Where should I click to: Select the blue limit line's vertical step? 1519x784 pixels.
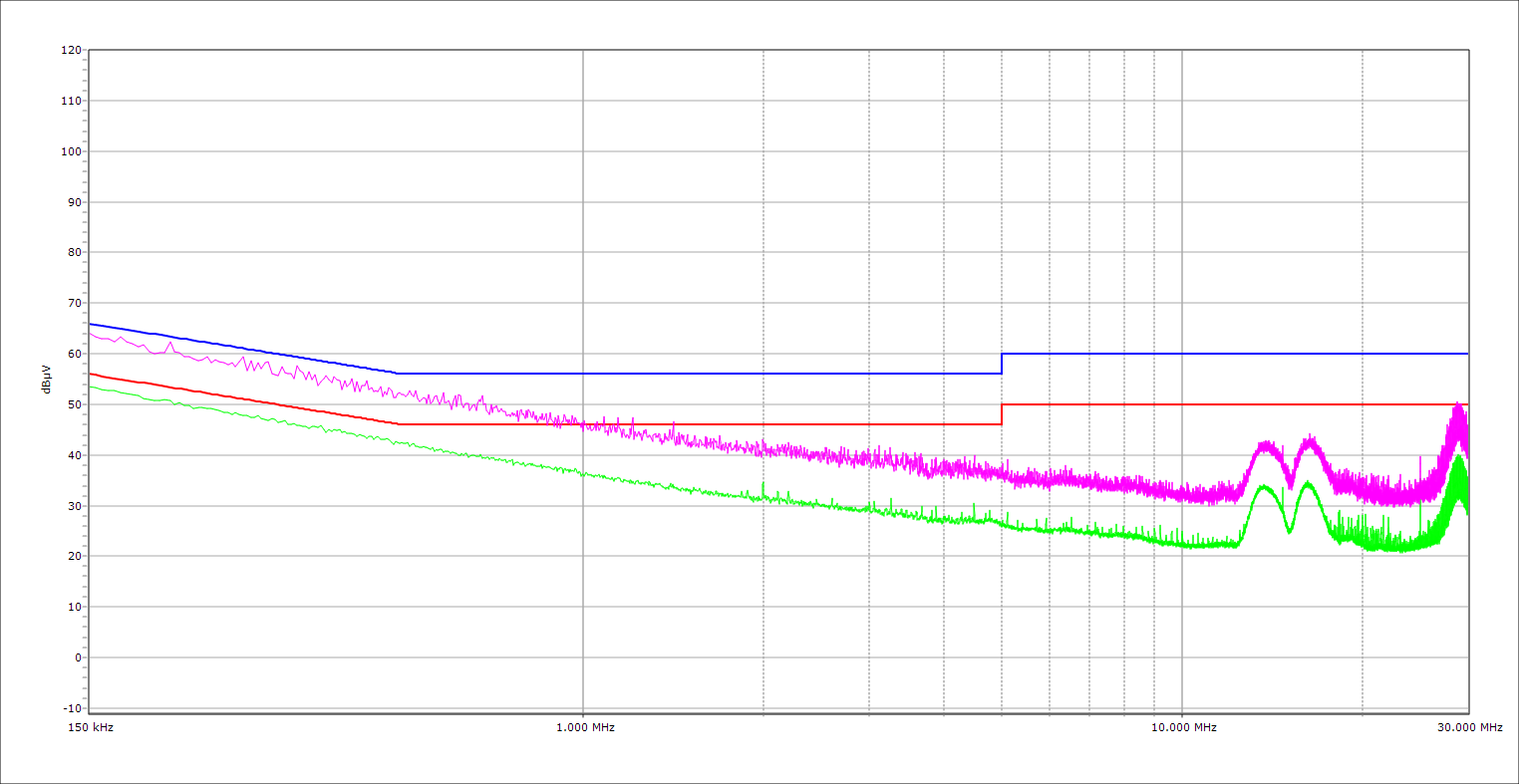tap(1002, 364)
